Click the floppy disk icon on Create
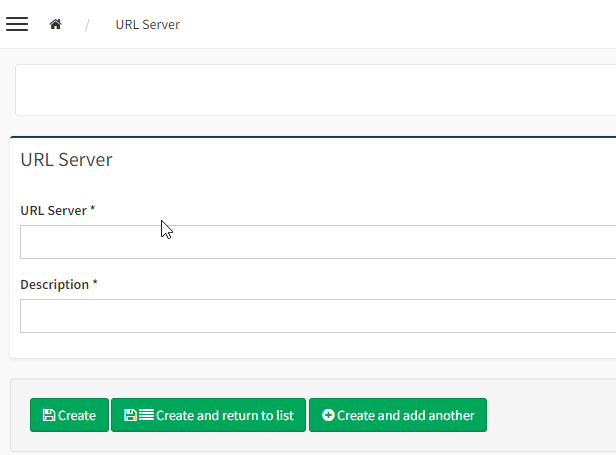Viewport: 616px width, 455px height. pos(48,416)
